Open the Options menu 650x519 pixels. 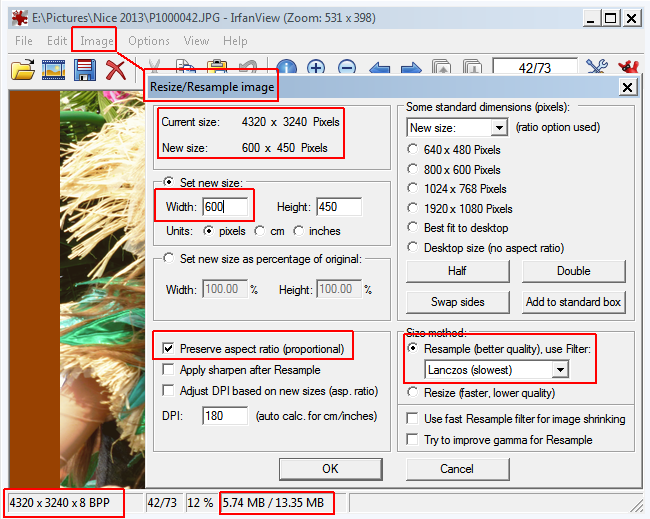(148, 41)
